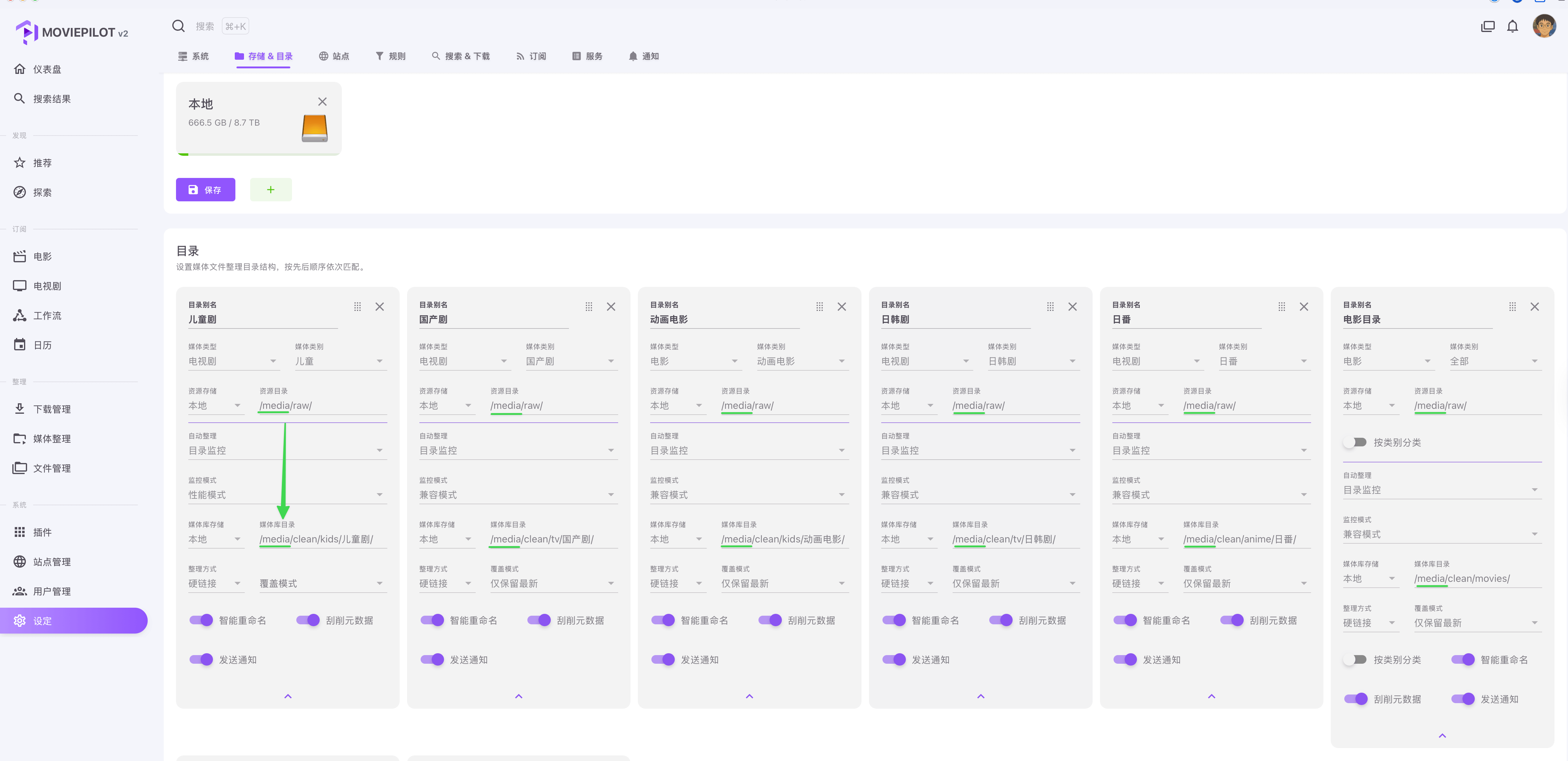Open the notifications bell icon

1512,26
